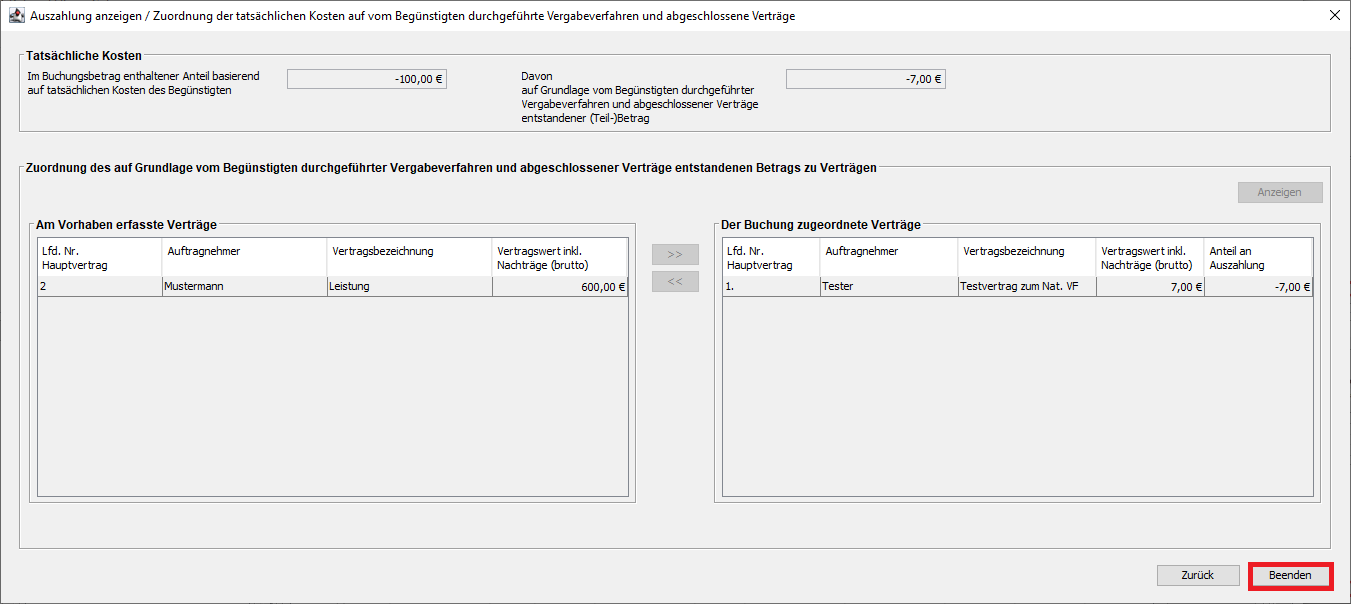Click the Leistung cell in left table

(x=409, y=287)
